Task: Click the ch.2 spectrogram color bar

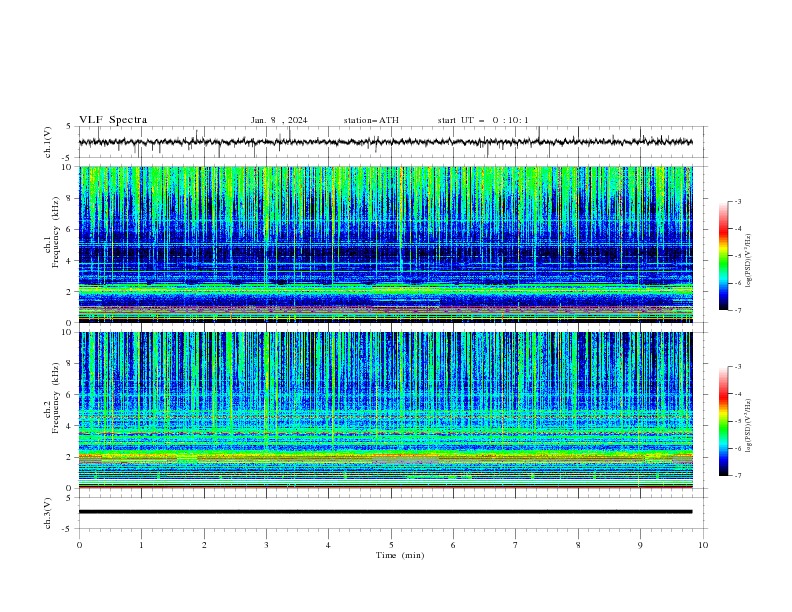Action: click(723, 421)
